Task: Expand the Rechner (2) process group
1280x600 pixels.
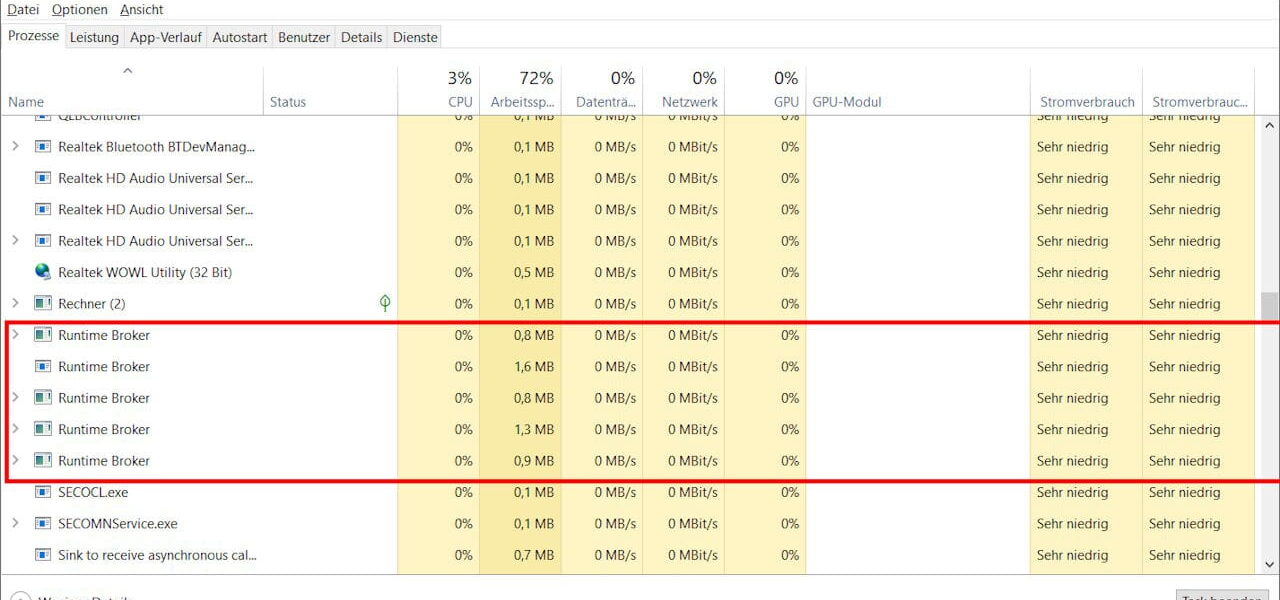Action: pos(15,304)
